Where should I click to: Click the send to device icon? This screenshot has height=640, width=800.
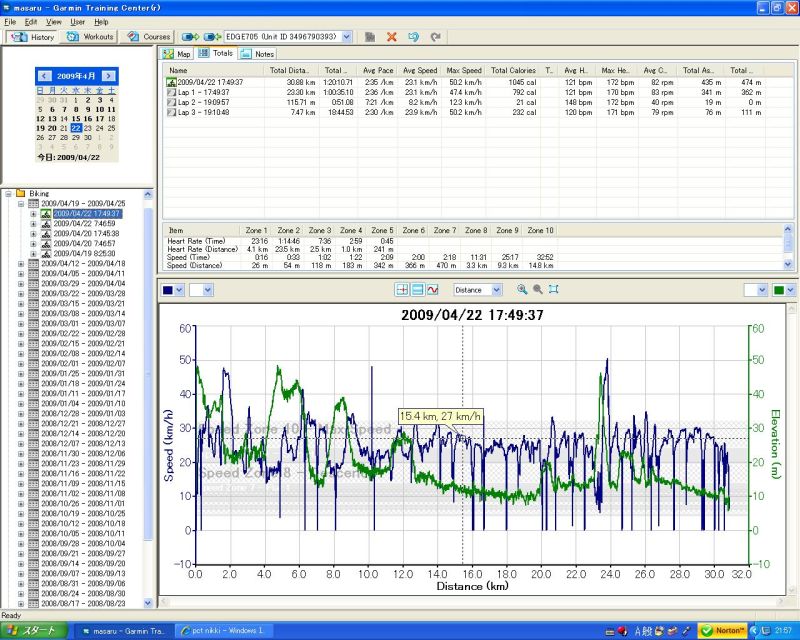coord(190,37)
